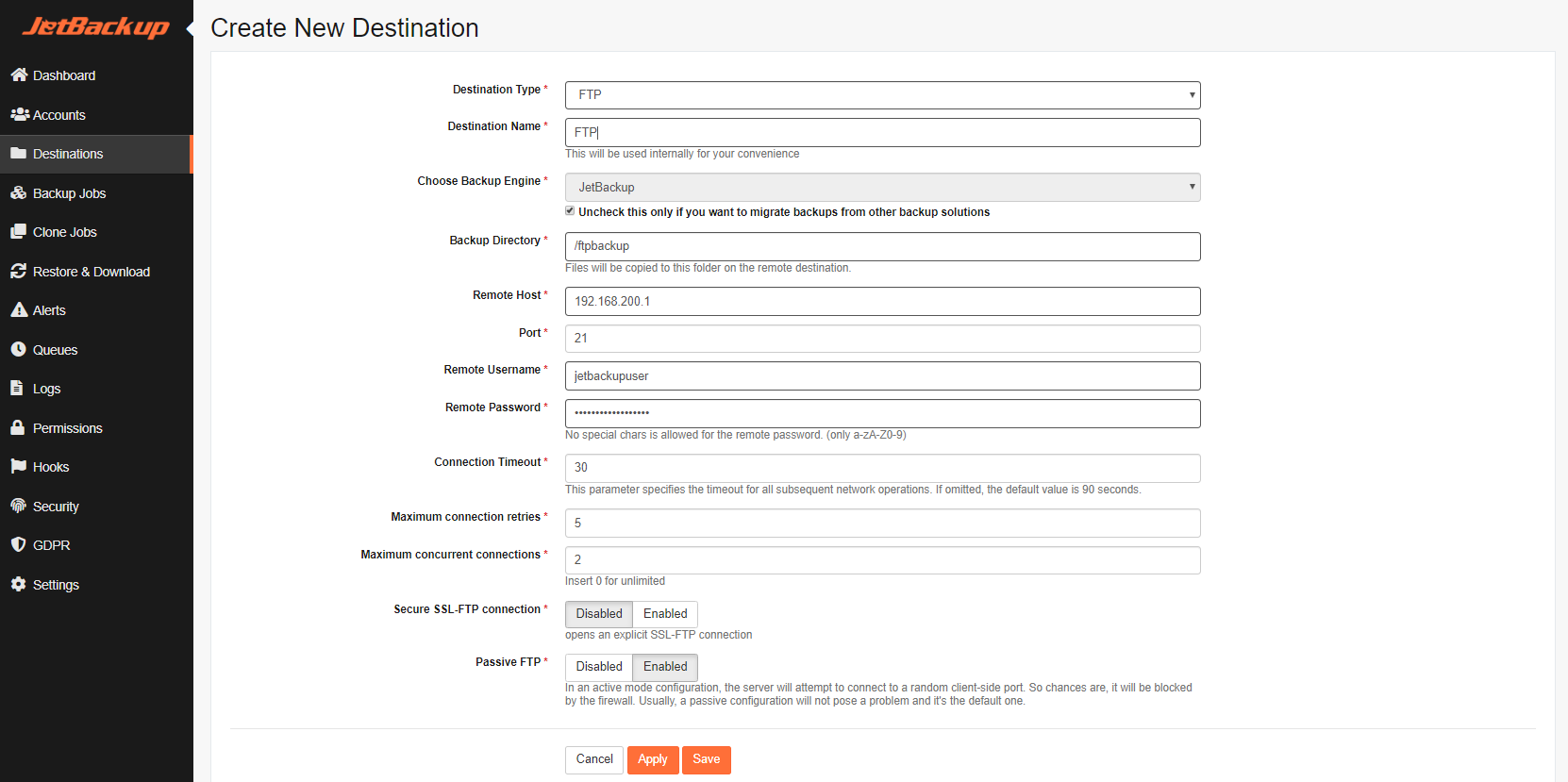This screenshot has height=782, width=1568.
Task: Click the Destinations folder icon
Action: tap(18, 153)
